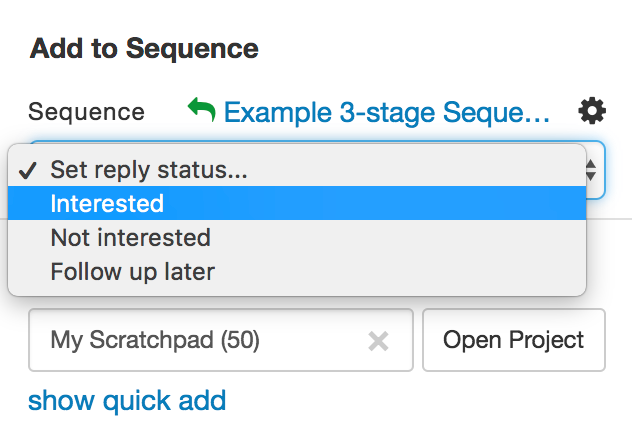Pick "Follow up later" option
Screen dimensions: 632x434
[132, 271]
